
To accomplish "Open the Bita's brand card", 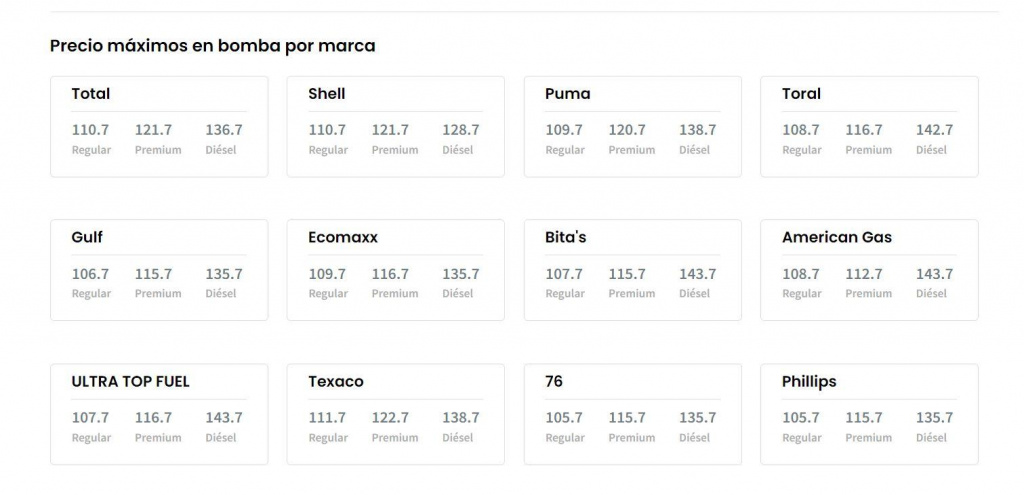I will point(632,270).
